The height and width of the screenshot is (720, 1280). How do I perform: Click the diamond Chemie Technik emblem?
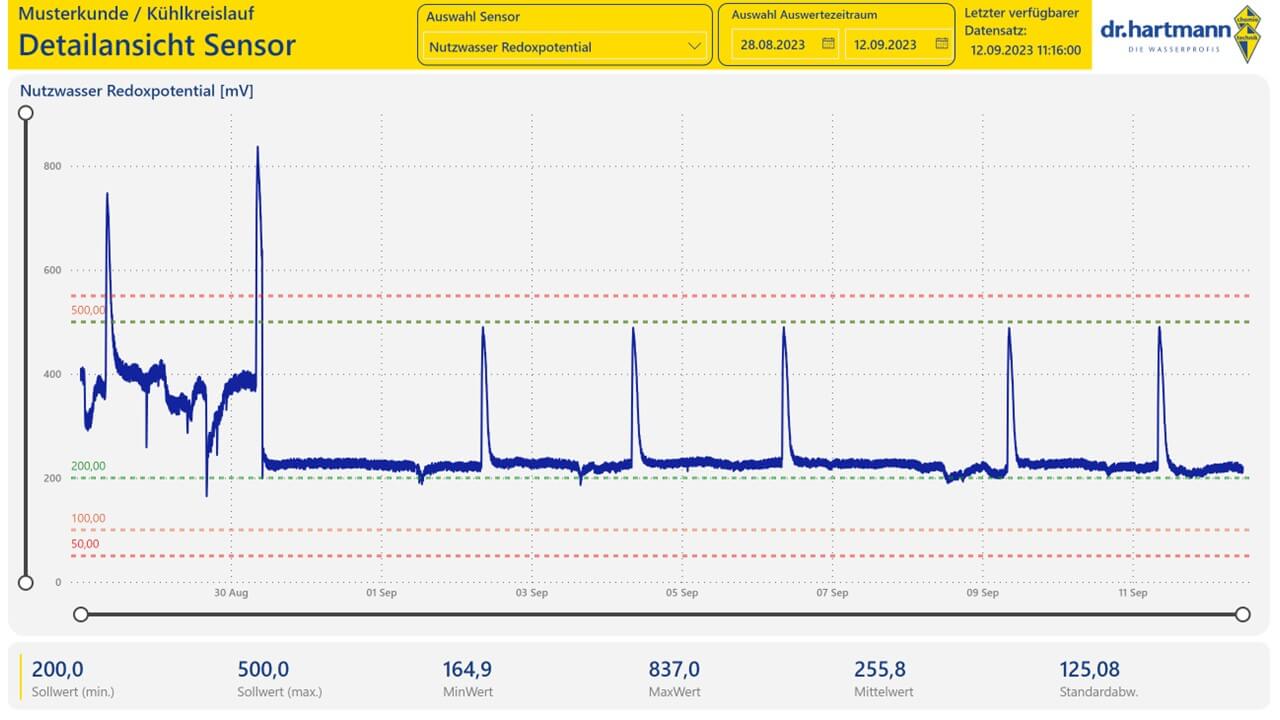[x=1246, y=36]
